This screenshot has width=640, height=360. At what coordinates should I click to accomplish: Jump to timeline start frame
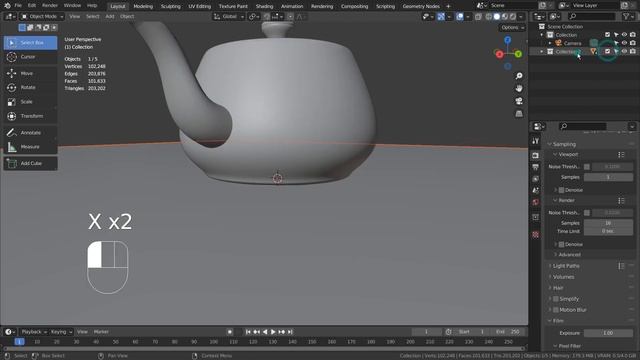[248, 332]
